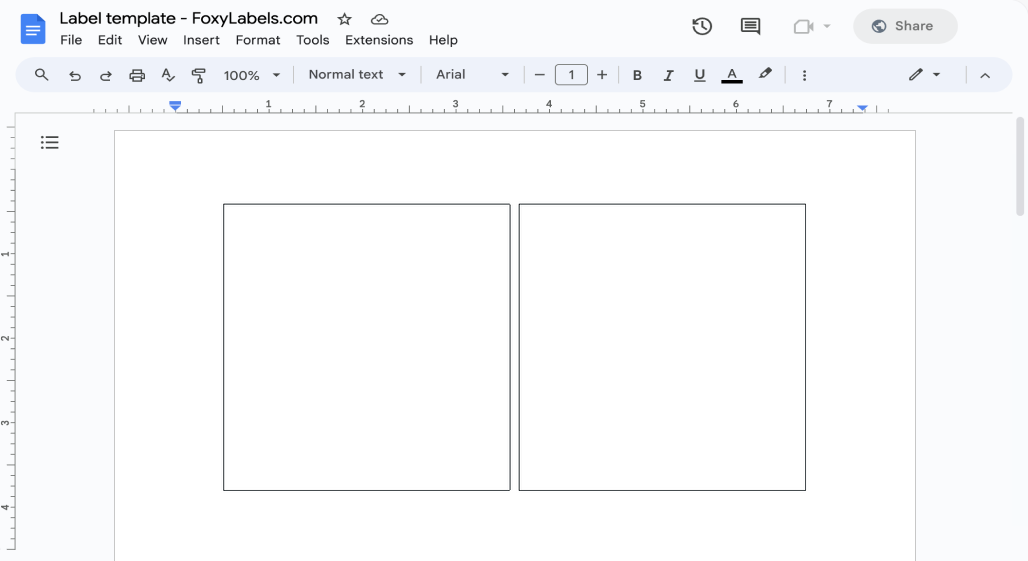
Task: Click the right indent ruler marker
Action: click(x=862, y=107)
